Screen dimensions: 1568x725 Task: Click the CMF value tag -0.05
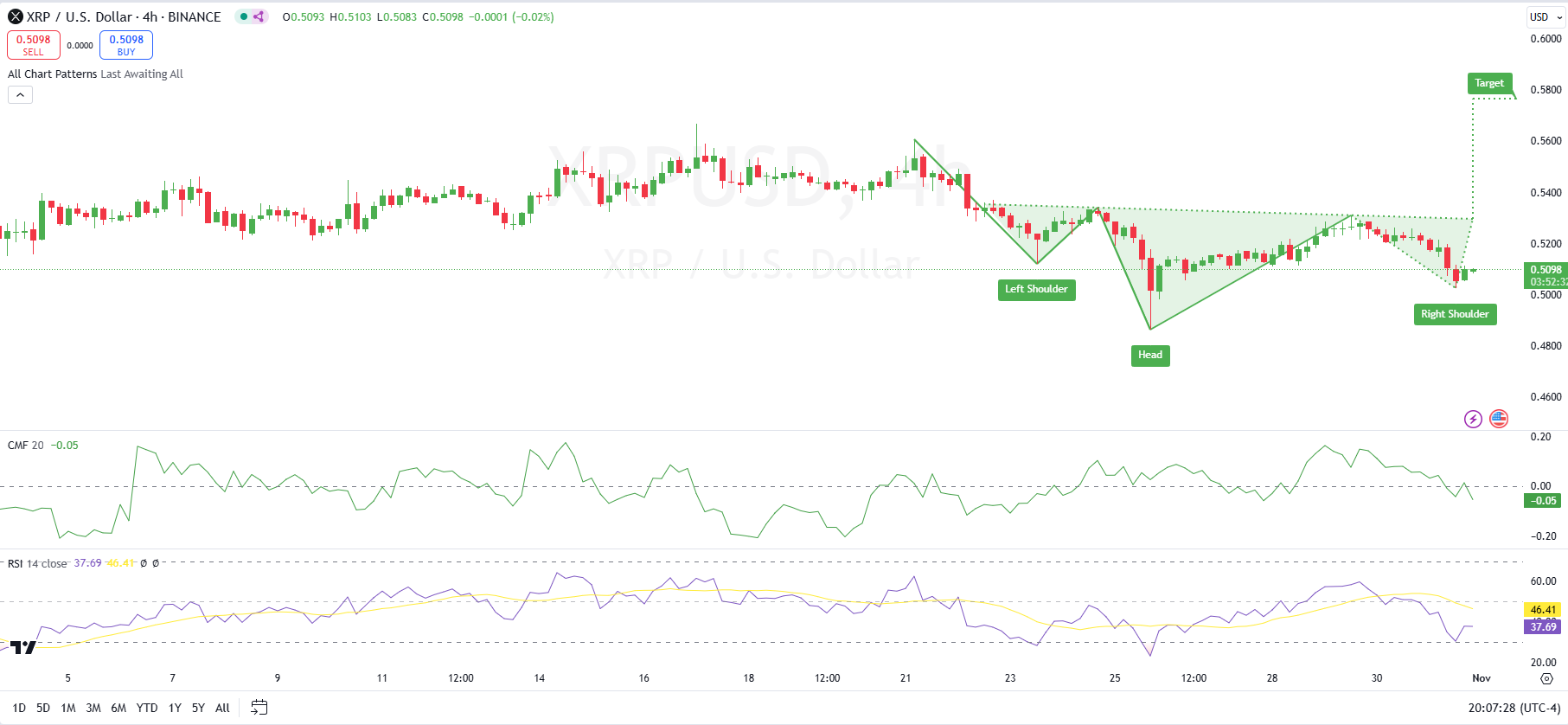pyautogui.click(x=1544, y=501)
